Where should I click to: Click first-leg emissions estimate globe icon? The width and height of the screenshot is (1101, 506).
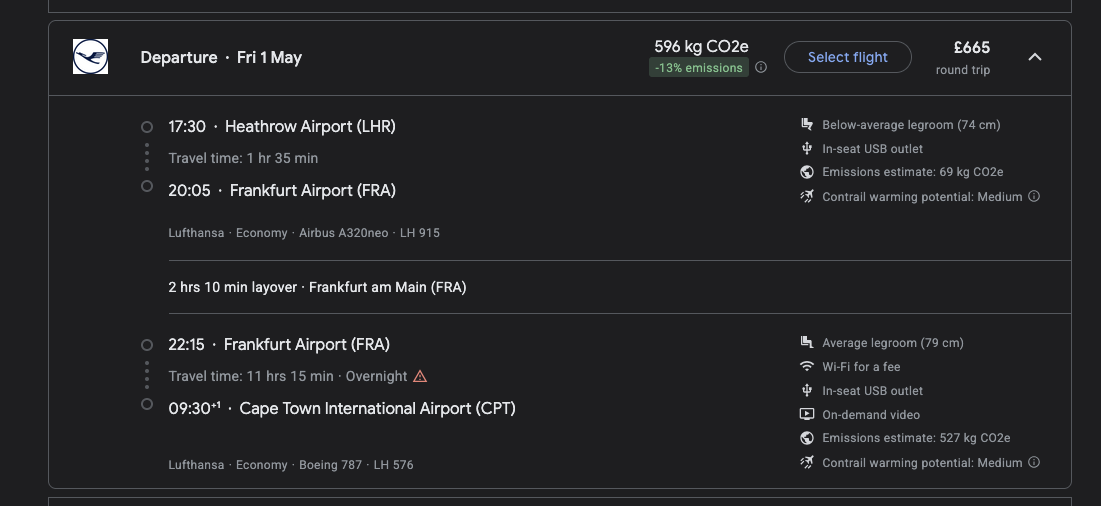[x=807, y=172]
